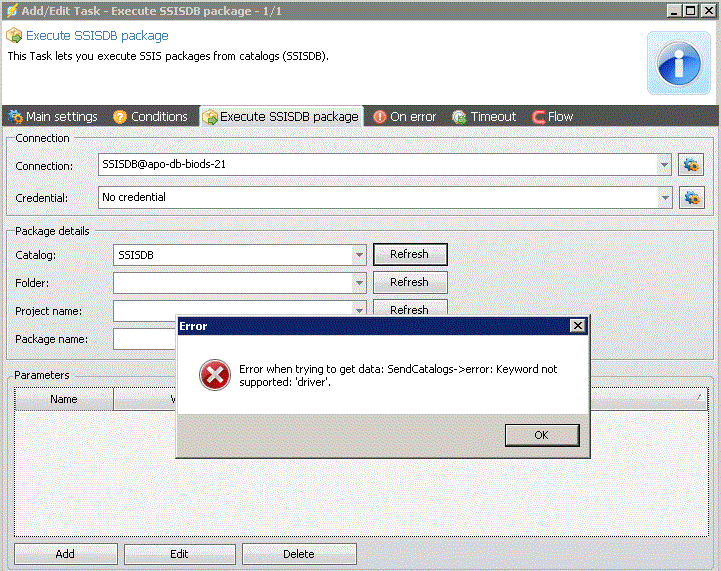Click the package icon next to the heading
This screenshot has height=571, width=721.
[14, 35]
